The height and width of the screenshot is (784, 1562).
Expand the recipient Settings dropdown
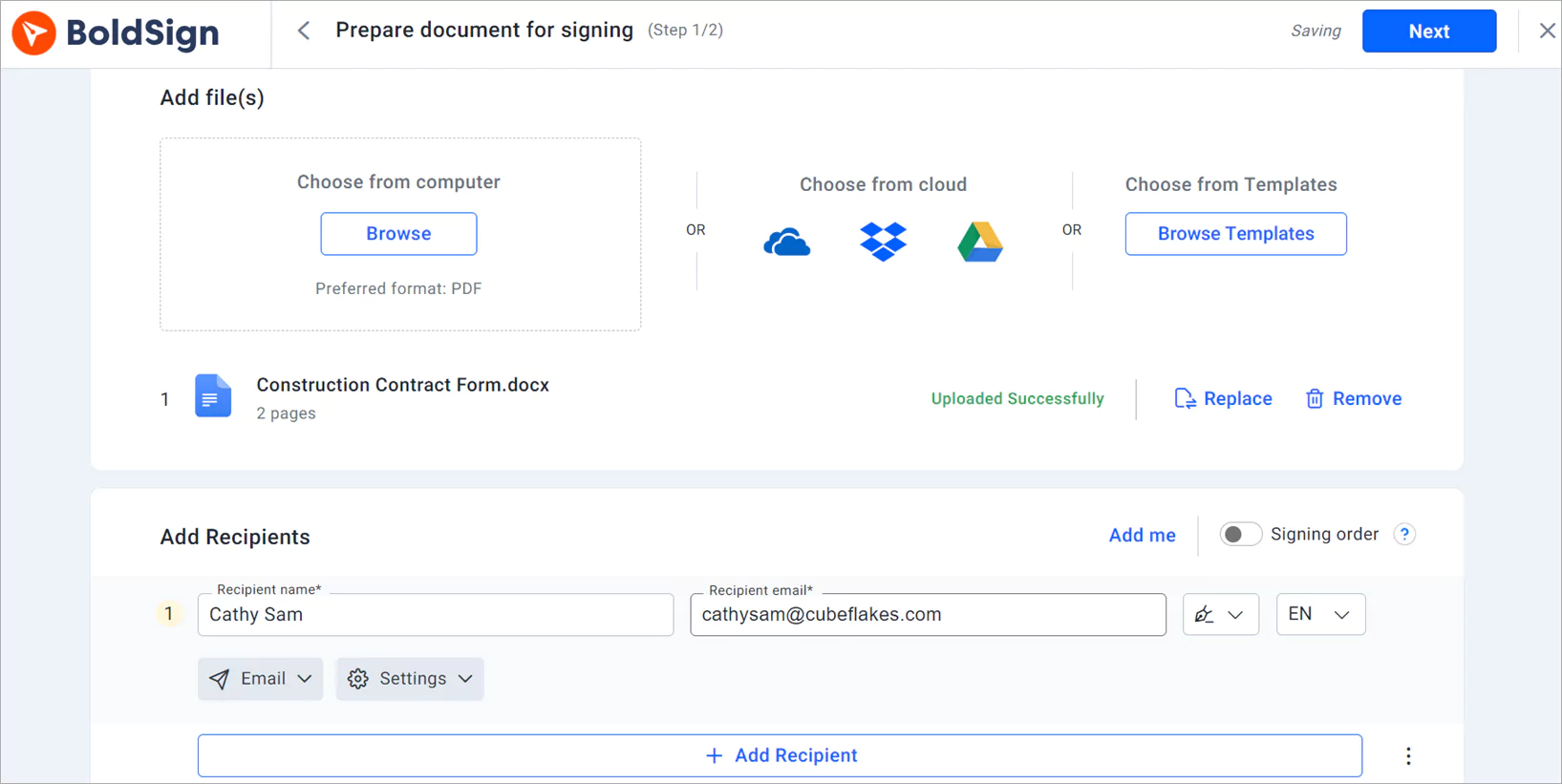pyautogui.click(x=410, y=679)
